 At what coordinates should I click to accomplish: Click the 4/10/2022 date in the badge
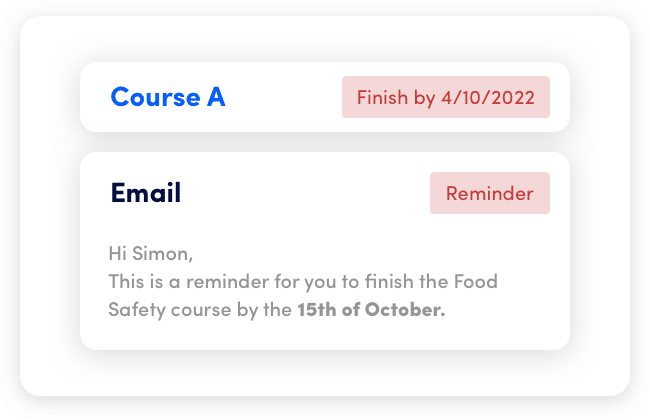488,98
